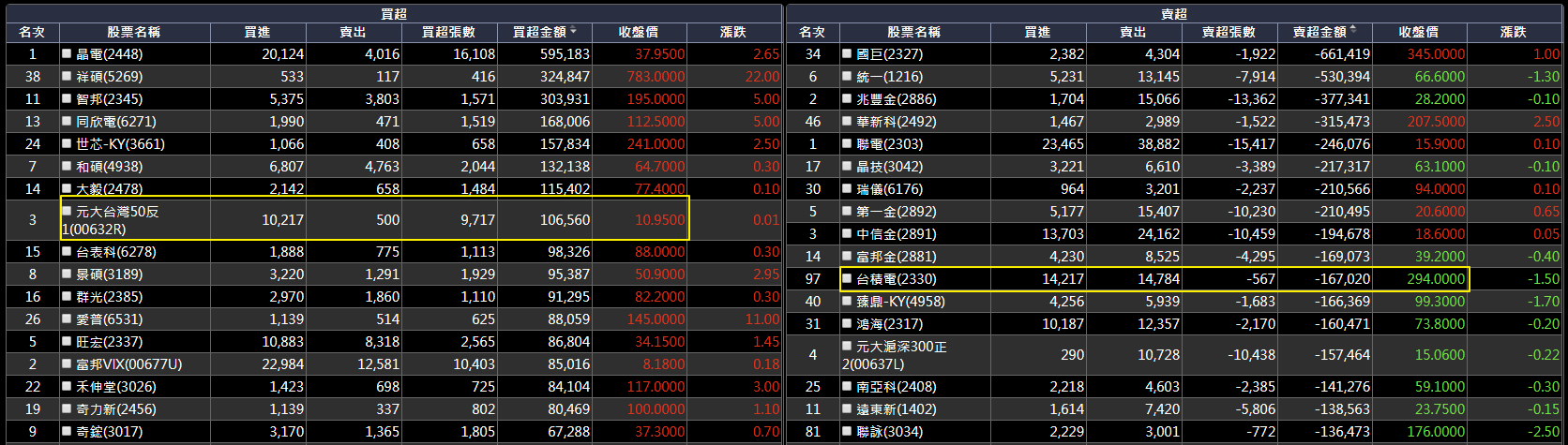Screen dimensions: 1568x445
Task: Click 國巨 sell-over amount -661,419
Action: 1341,54
